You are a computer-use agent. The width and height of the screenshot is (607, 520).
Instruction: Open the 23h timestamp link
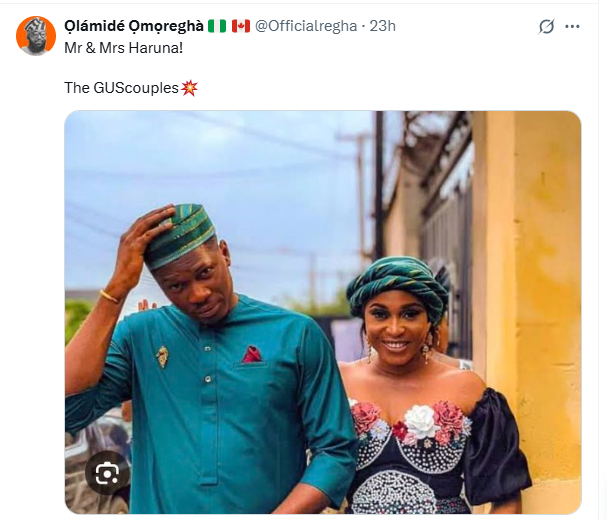383,26
